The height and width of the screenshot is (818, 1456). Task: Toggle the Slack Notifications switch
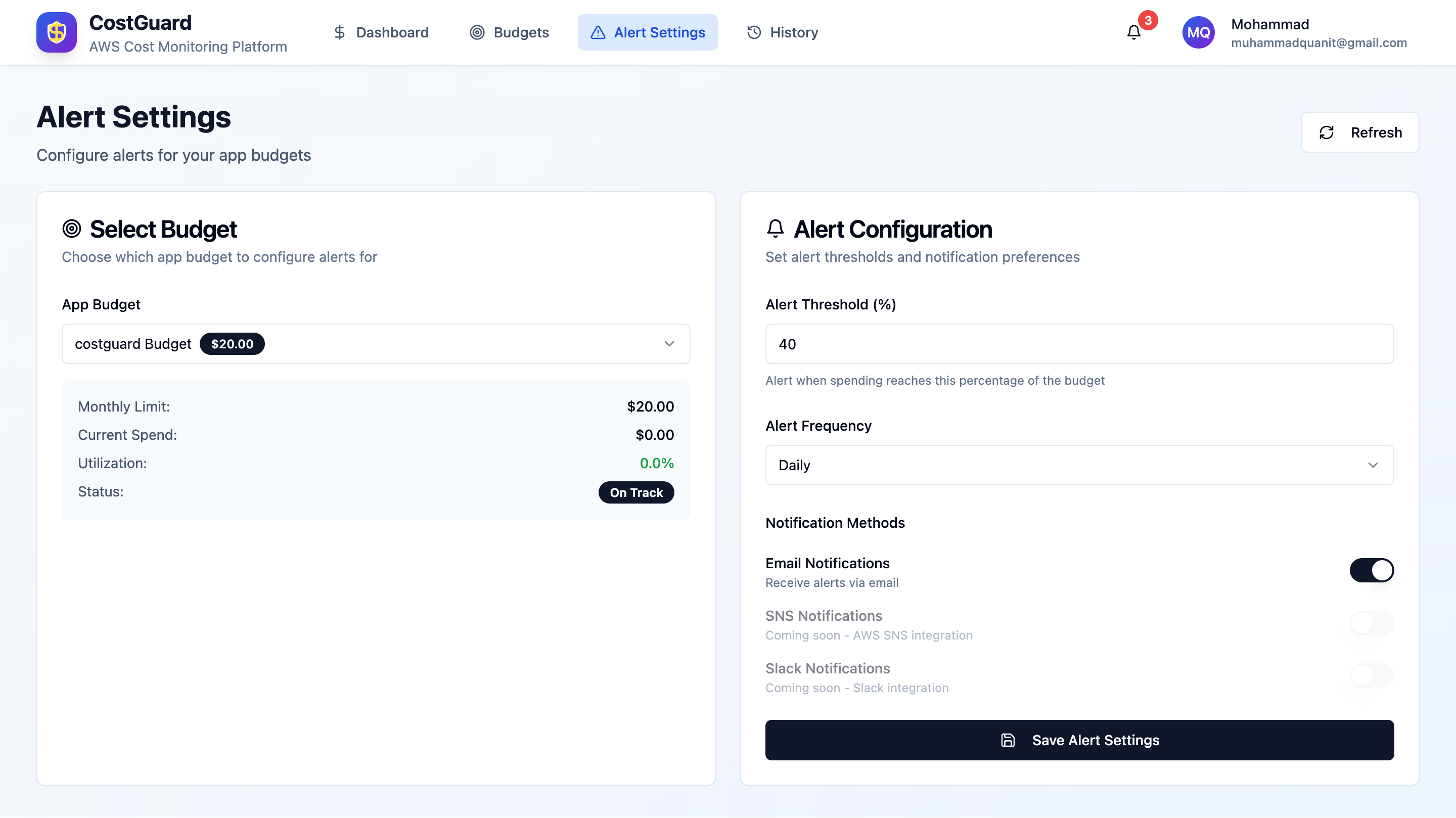(1371, 675)
